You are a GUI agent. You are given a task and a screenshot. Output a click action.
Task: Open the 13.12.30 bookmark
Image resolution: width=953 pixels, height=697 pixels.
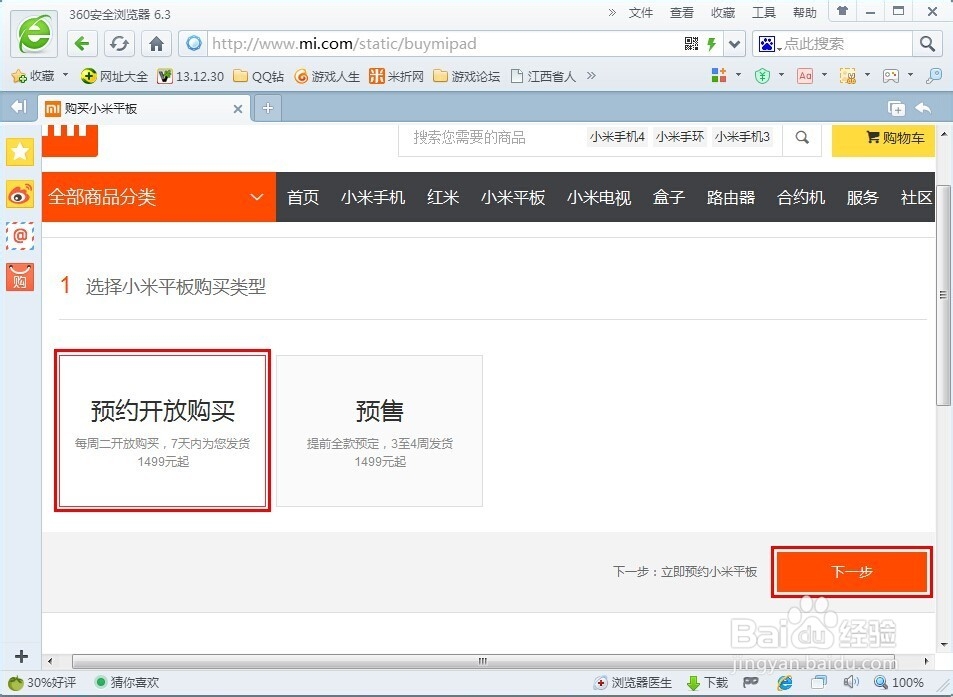190,76
